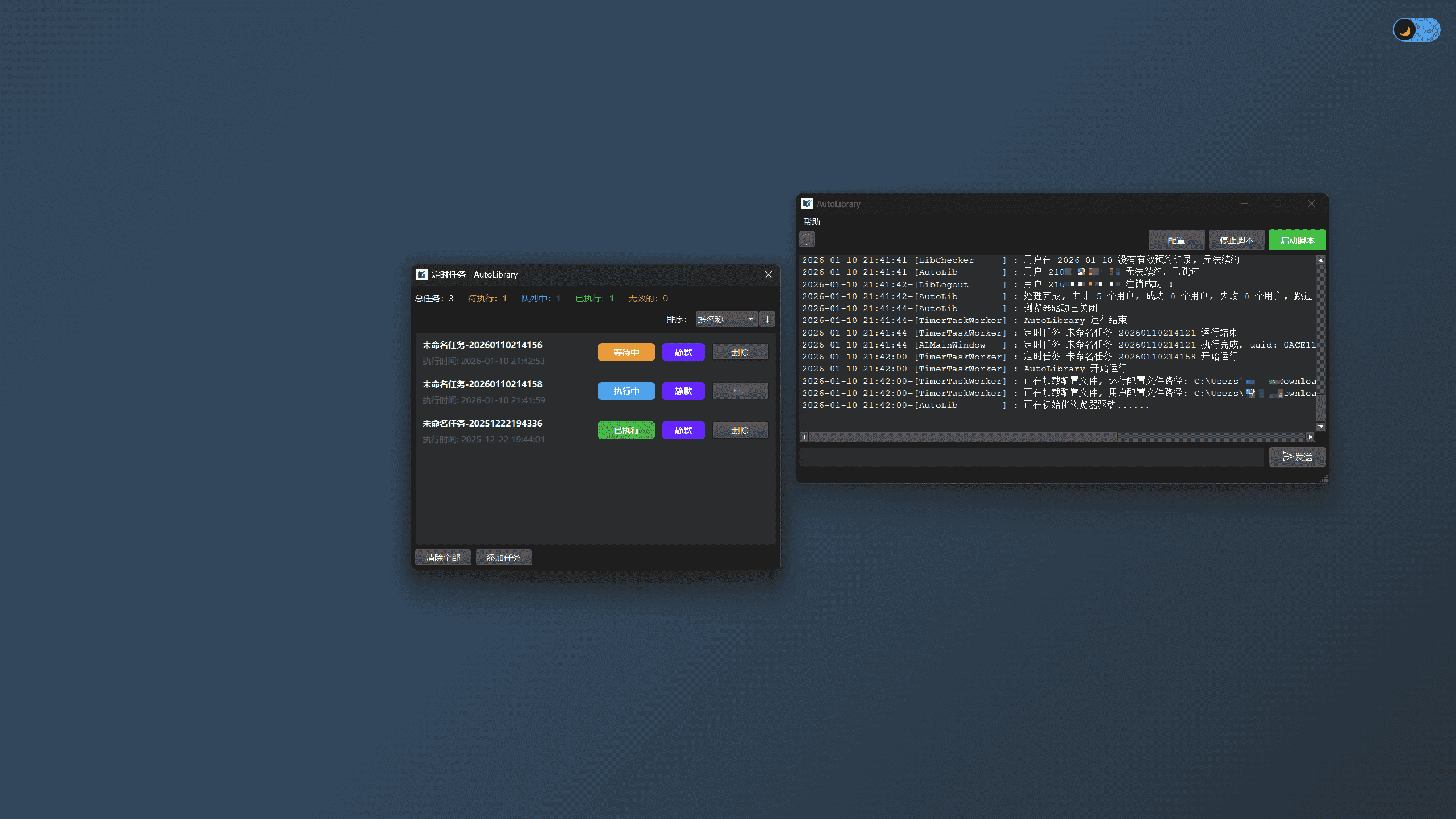Open the 帮助 menu
The height and width of the screenshot is (819, 1456).
pos(812,221)
